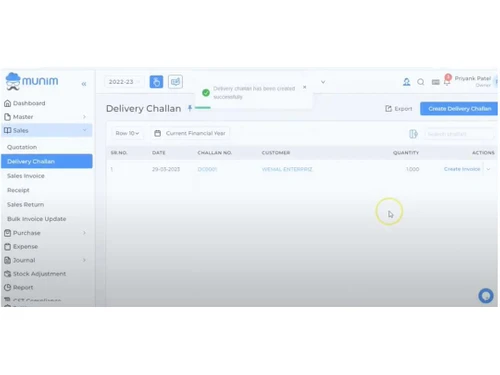Expand the Journal menu arrow

[84, 260]
